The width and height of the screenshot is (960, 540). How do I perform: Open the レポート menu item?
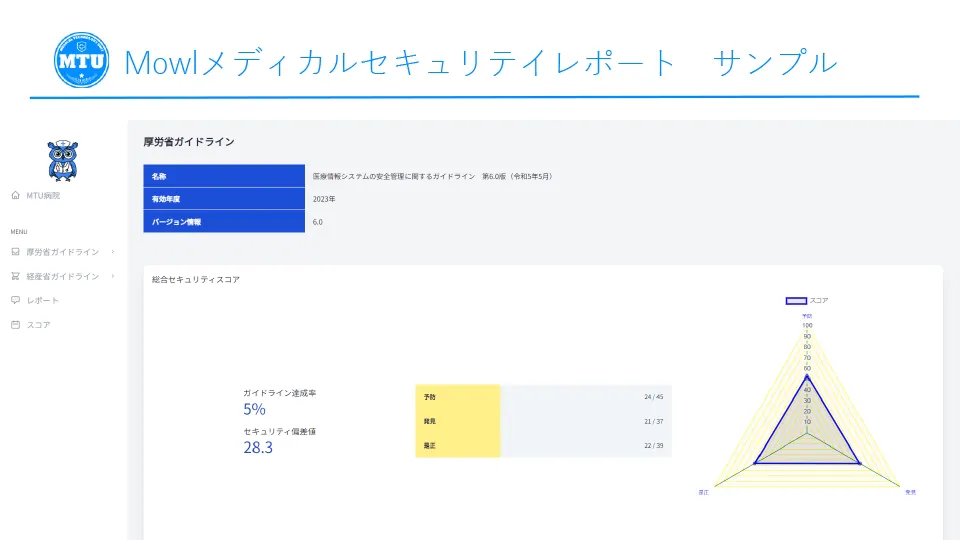43,300
